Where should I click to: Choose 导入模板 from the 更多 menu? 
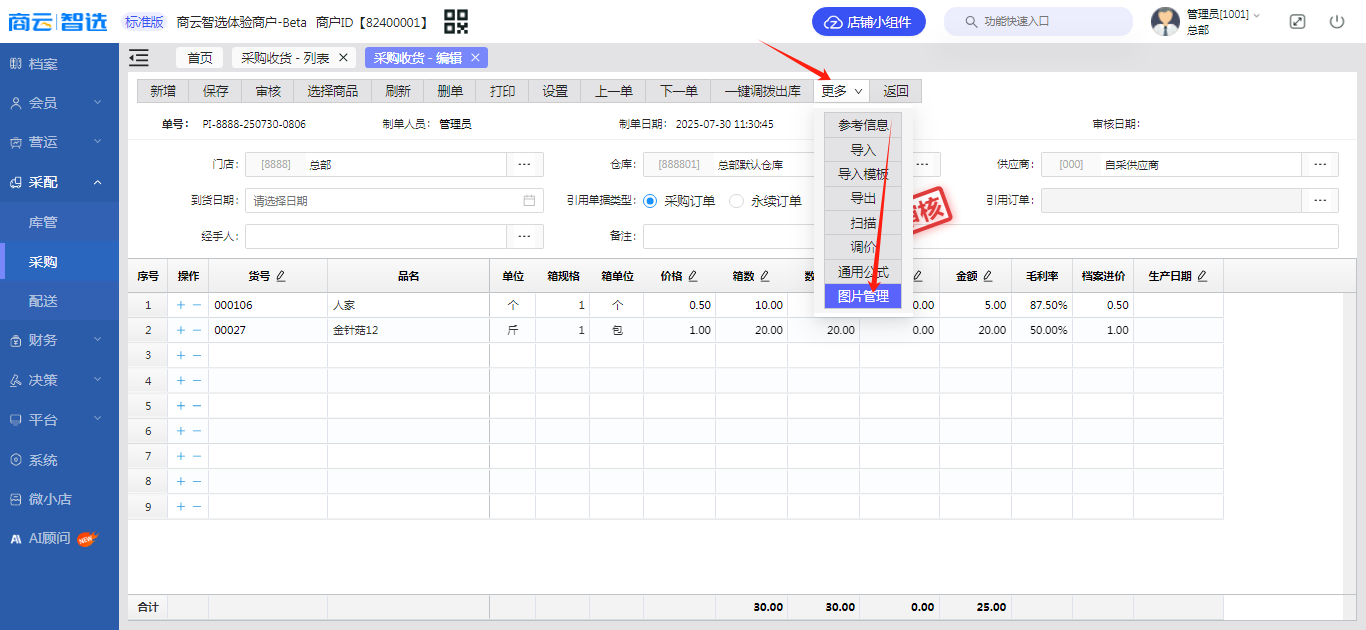pyautogui.click(x=863, y=174)
